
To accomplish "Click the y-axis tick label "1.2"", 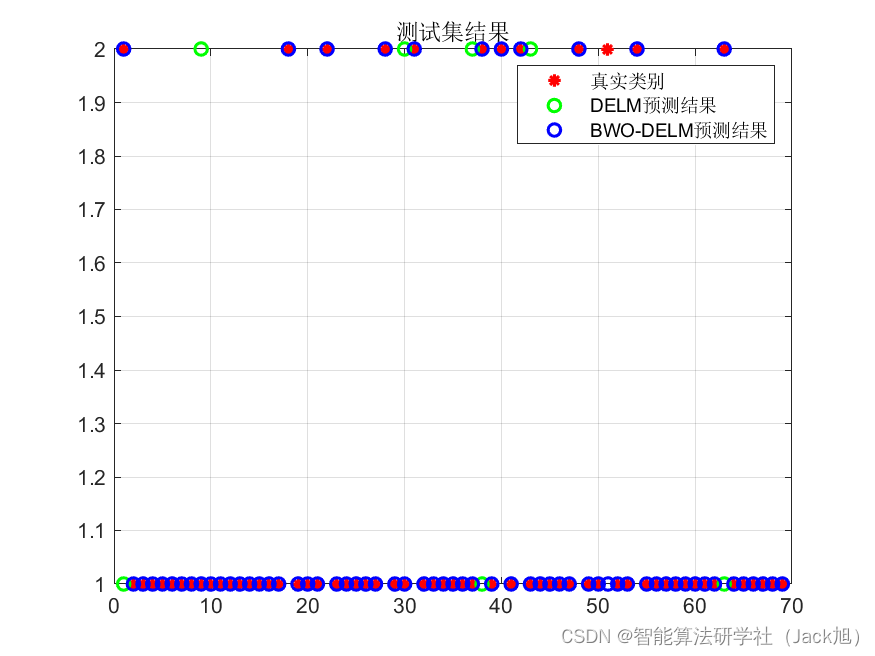I will [92, 478].
